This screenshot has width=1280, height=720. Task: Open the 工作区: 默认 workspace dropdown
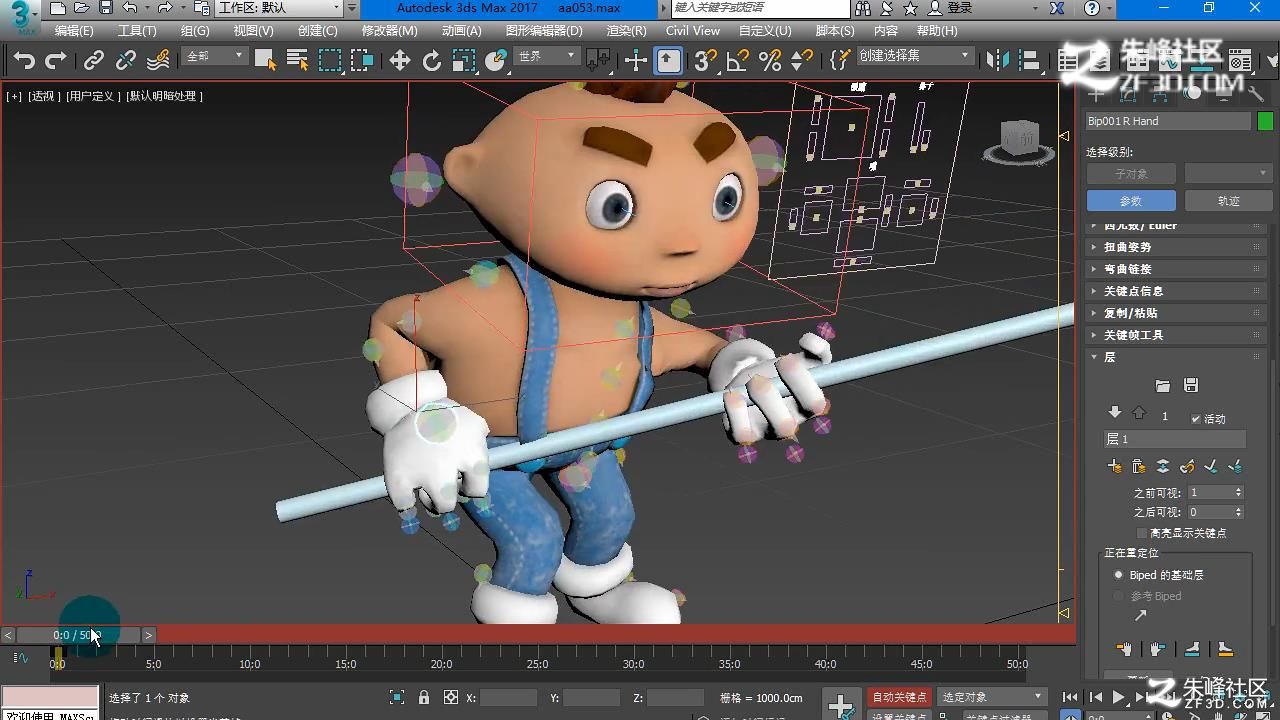pyautogui.click(x=280, y=8)
